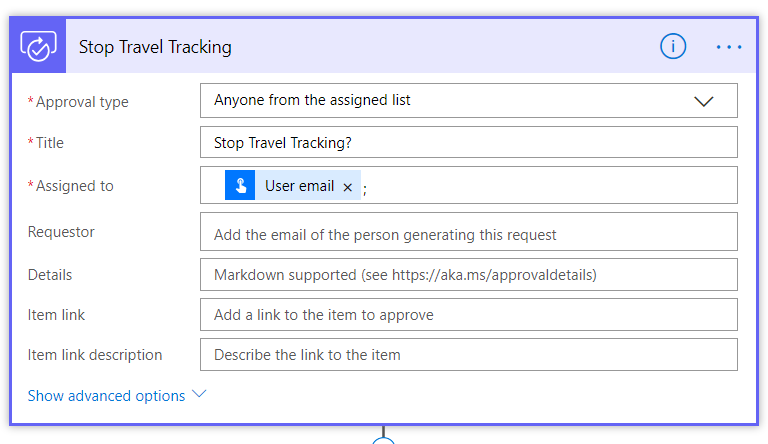Focus the Requestor email field

click(x=468, y=232)
